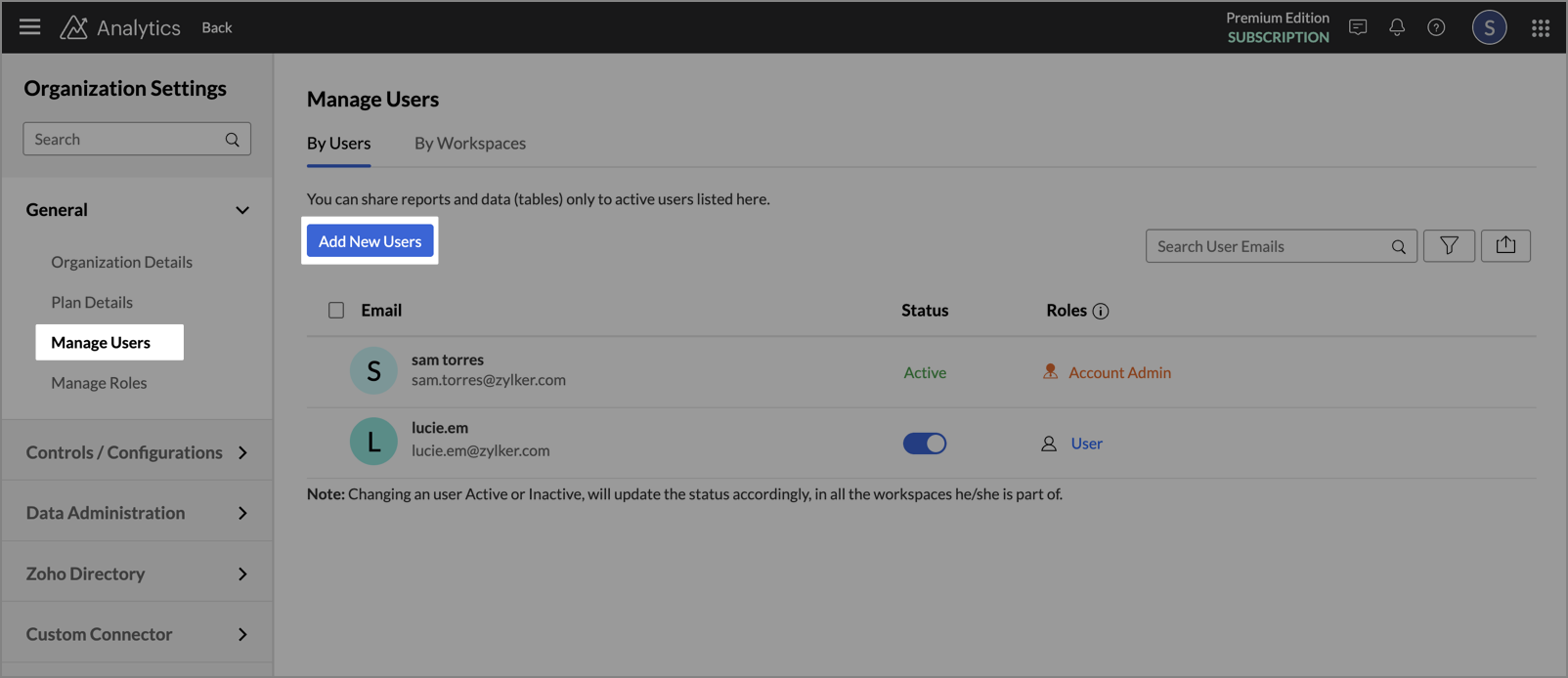Check the select-all Email checkbox
1568x678 pixels.
pyautogui.click(x=336, y=311)
